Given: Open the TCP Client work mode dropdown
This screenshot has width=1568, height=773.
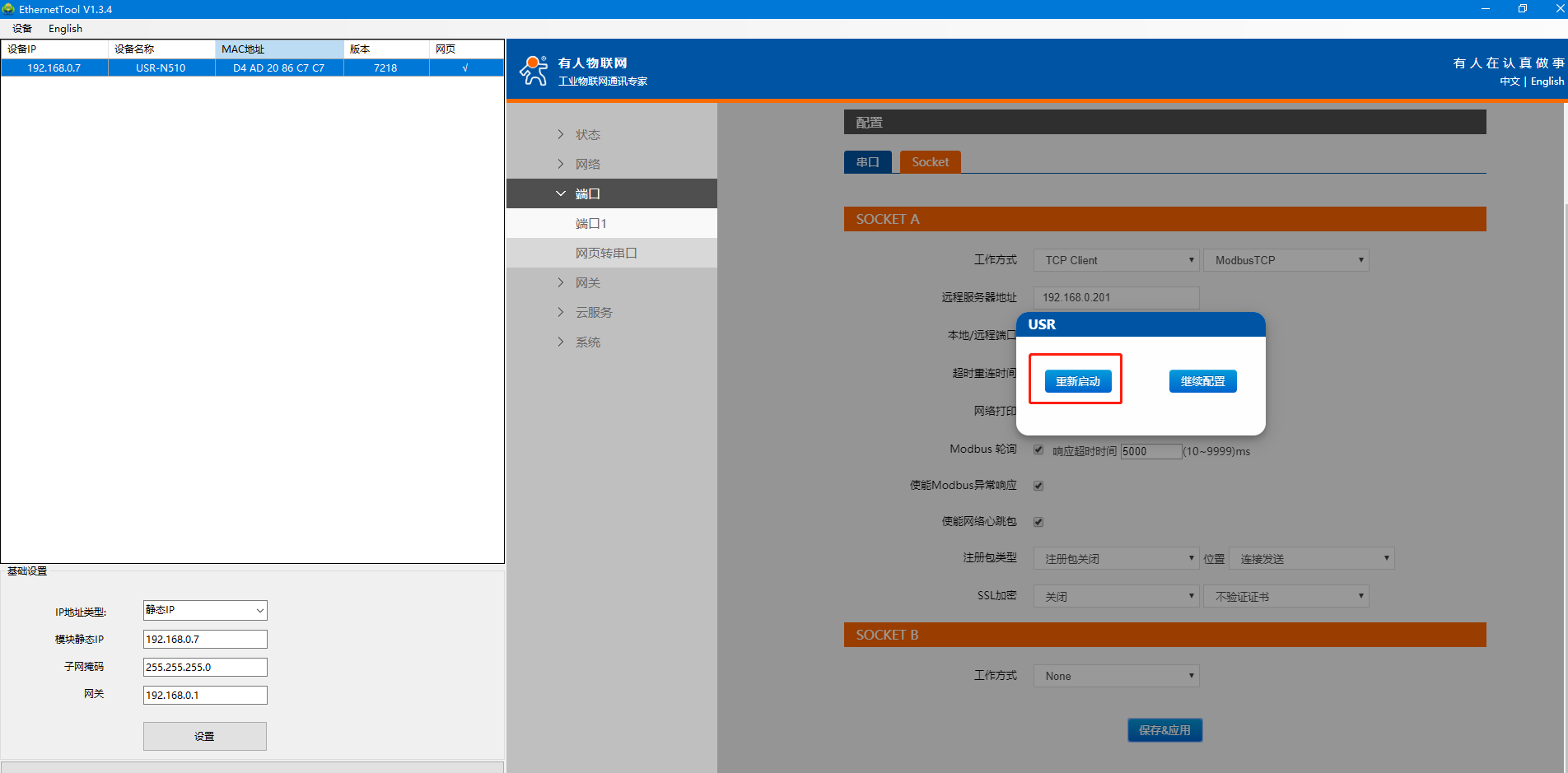Looking at the screenshot, I should pos(1116,260).
